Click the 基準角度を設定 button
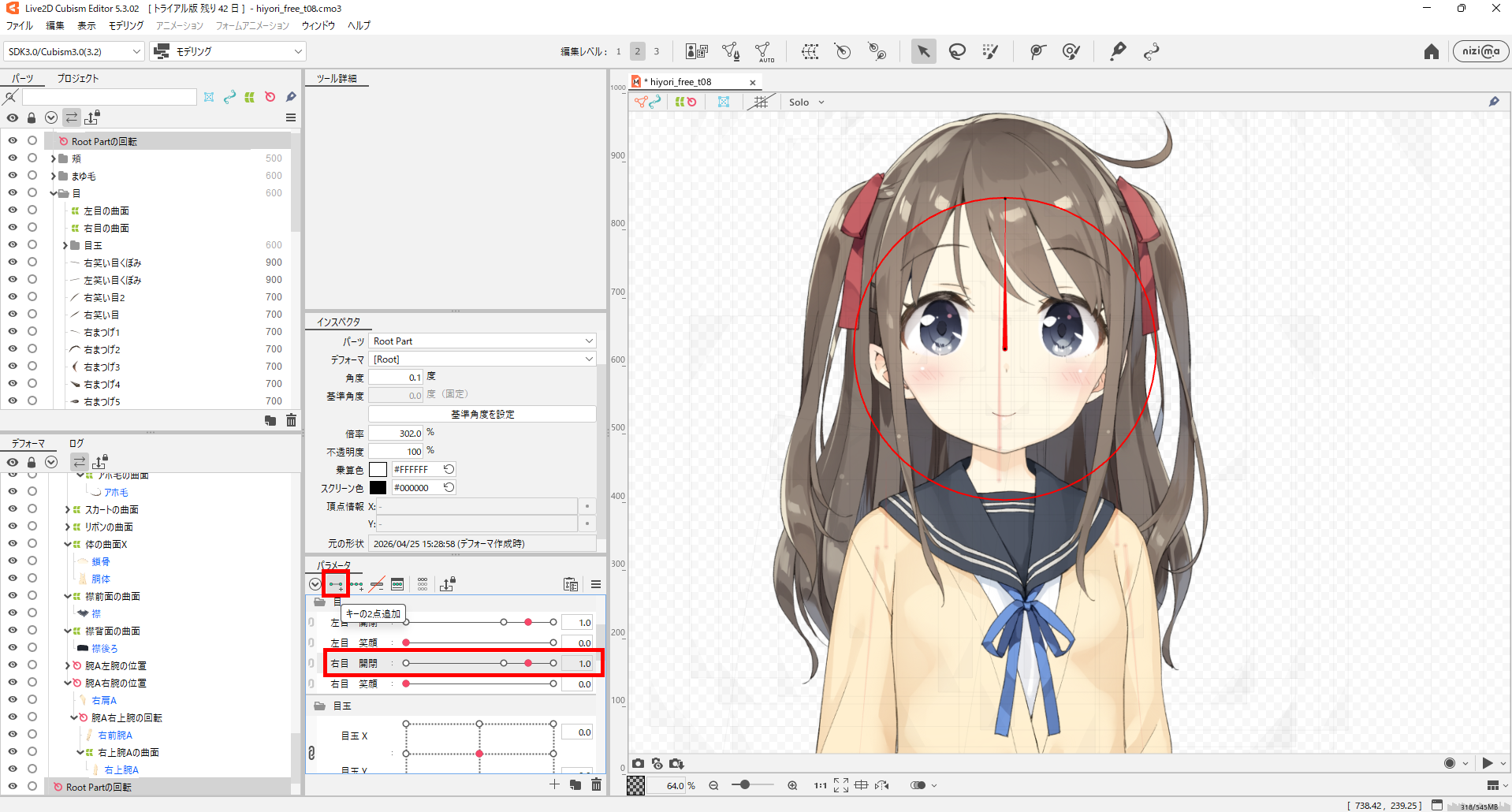Viewport: 1512px width, 812px height. (482, 414)
